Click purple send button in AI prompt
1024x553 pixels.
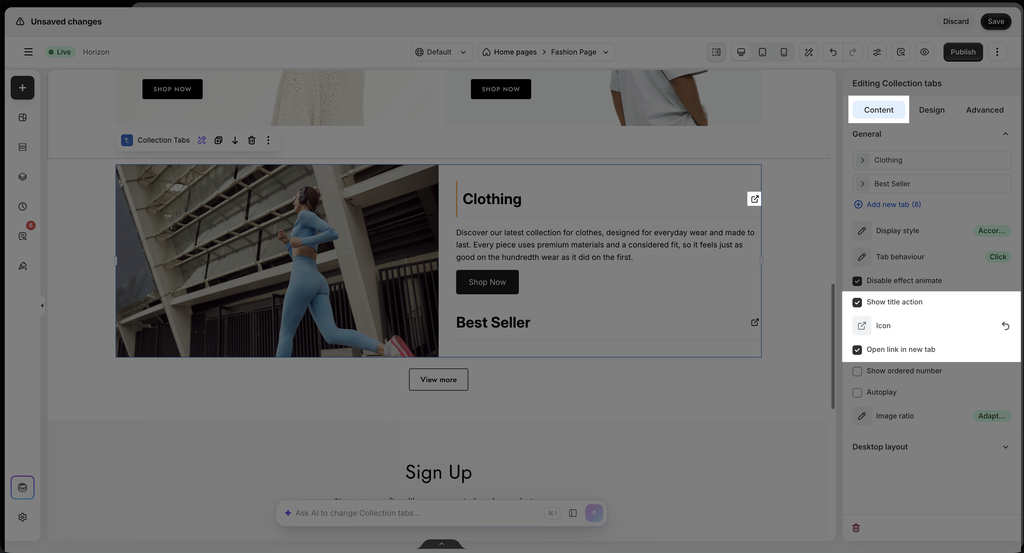(x=594, y=513)
